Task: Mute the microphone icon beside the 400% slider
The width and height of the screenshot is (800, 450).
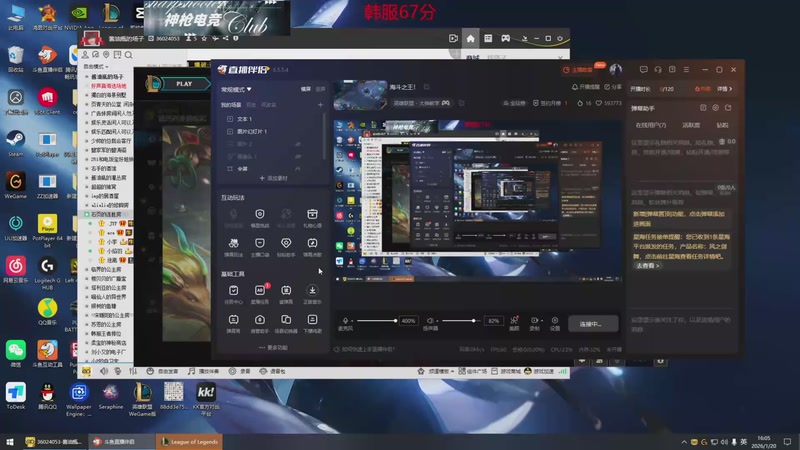Action: (345, 320)
